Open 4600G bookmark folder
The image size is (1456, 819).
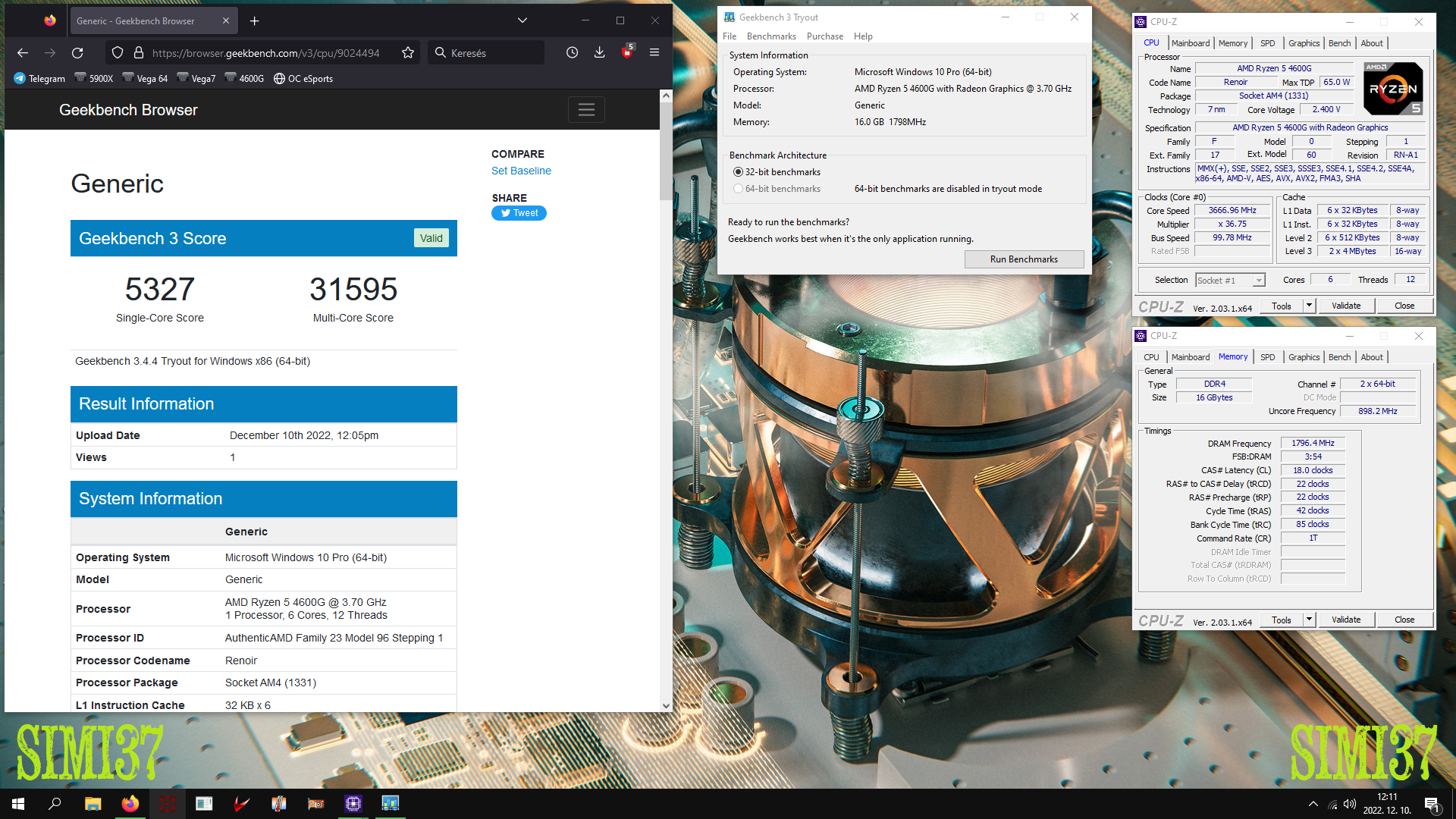pos(244,78)
